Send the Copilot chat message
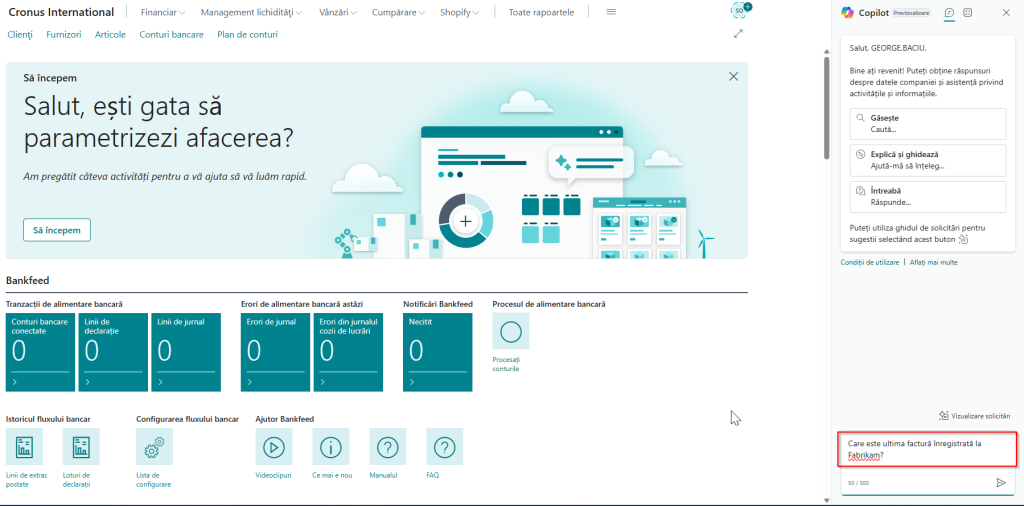The image size is (1024, 506). coord(1000,482)
